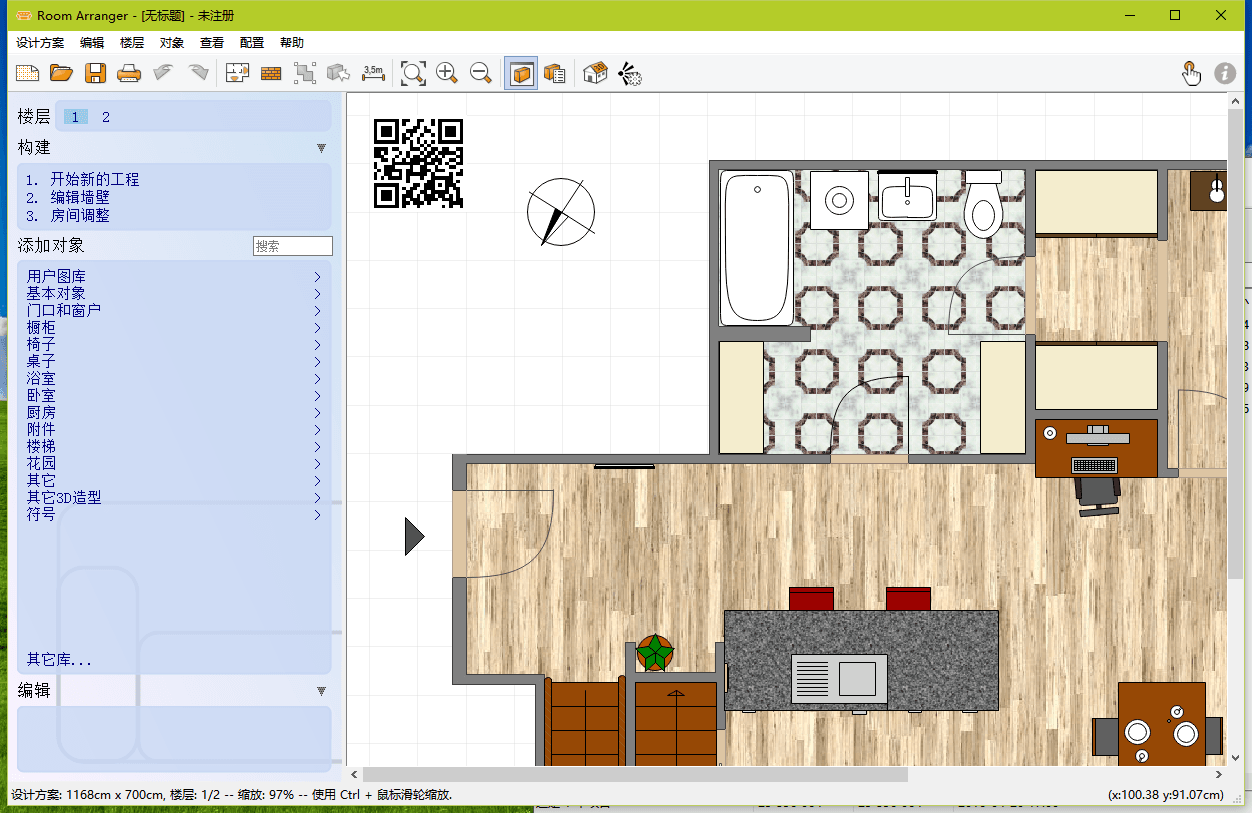Open the 设计方案 menu
1252x813 pixels.
click(x=40, y=43)
